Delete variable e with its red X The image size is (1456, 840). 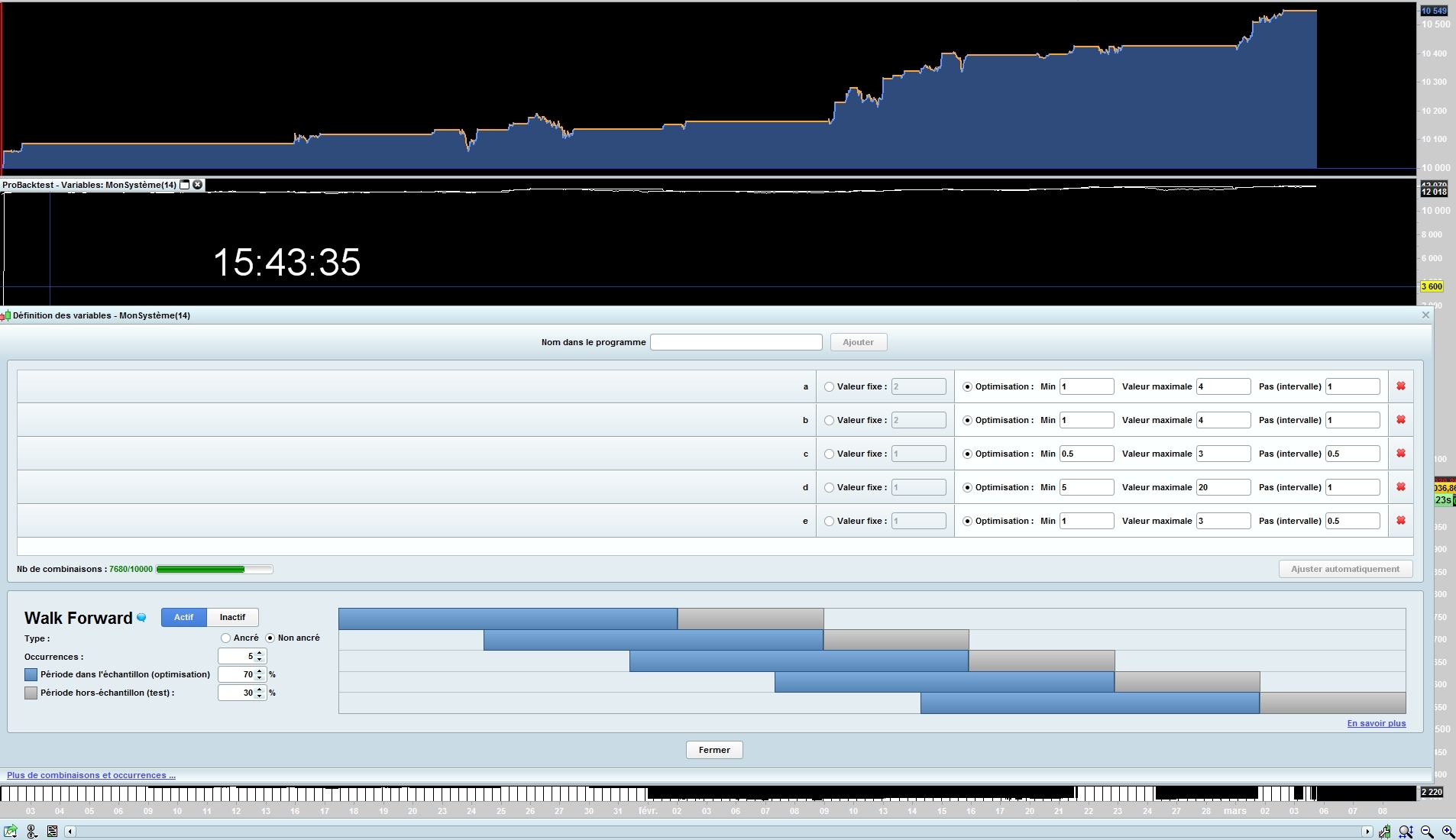1401,521
